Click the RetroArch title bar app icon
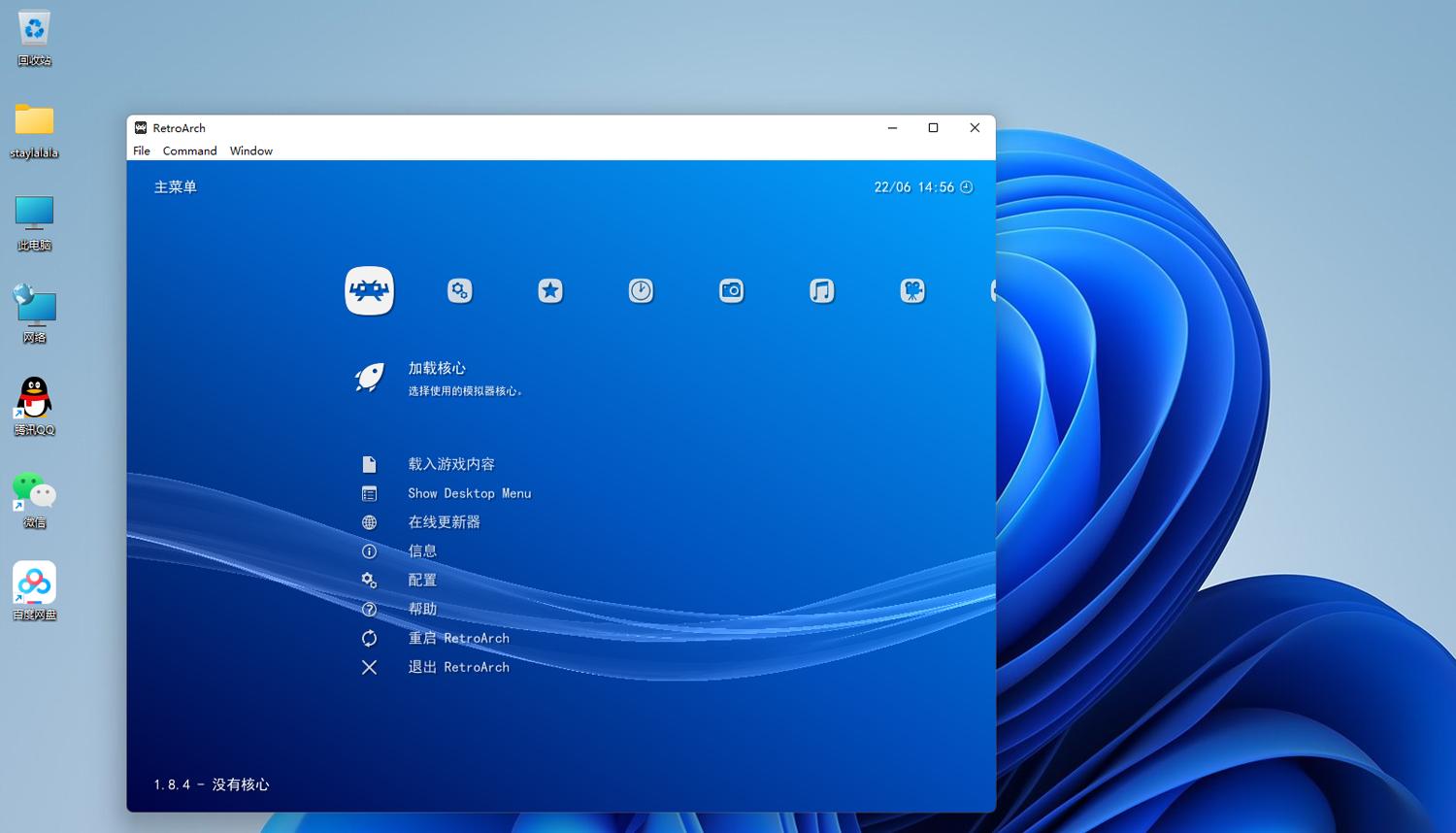The width and height of the screenshot is (1456, 833). pyautogui.click(x=141, y=128)
